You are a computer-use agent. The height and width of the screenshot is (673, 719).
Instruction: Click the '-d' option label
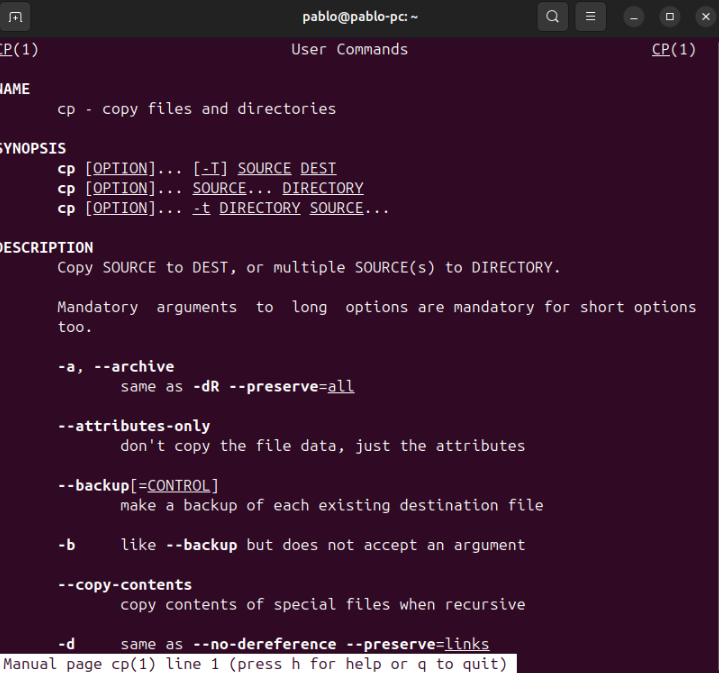pyautogui.click(x=66, y=644)
